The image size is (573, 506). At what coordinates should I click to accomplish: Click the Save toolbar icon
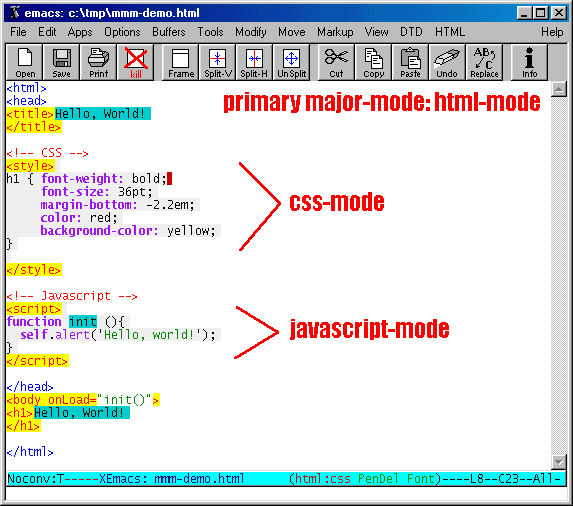coord(61,62)
